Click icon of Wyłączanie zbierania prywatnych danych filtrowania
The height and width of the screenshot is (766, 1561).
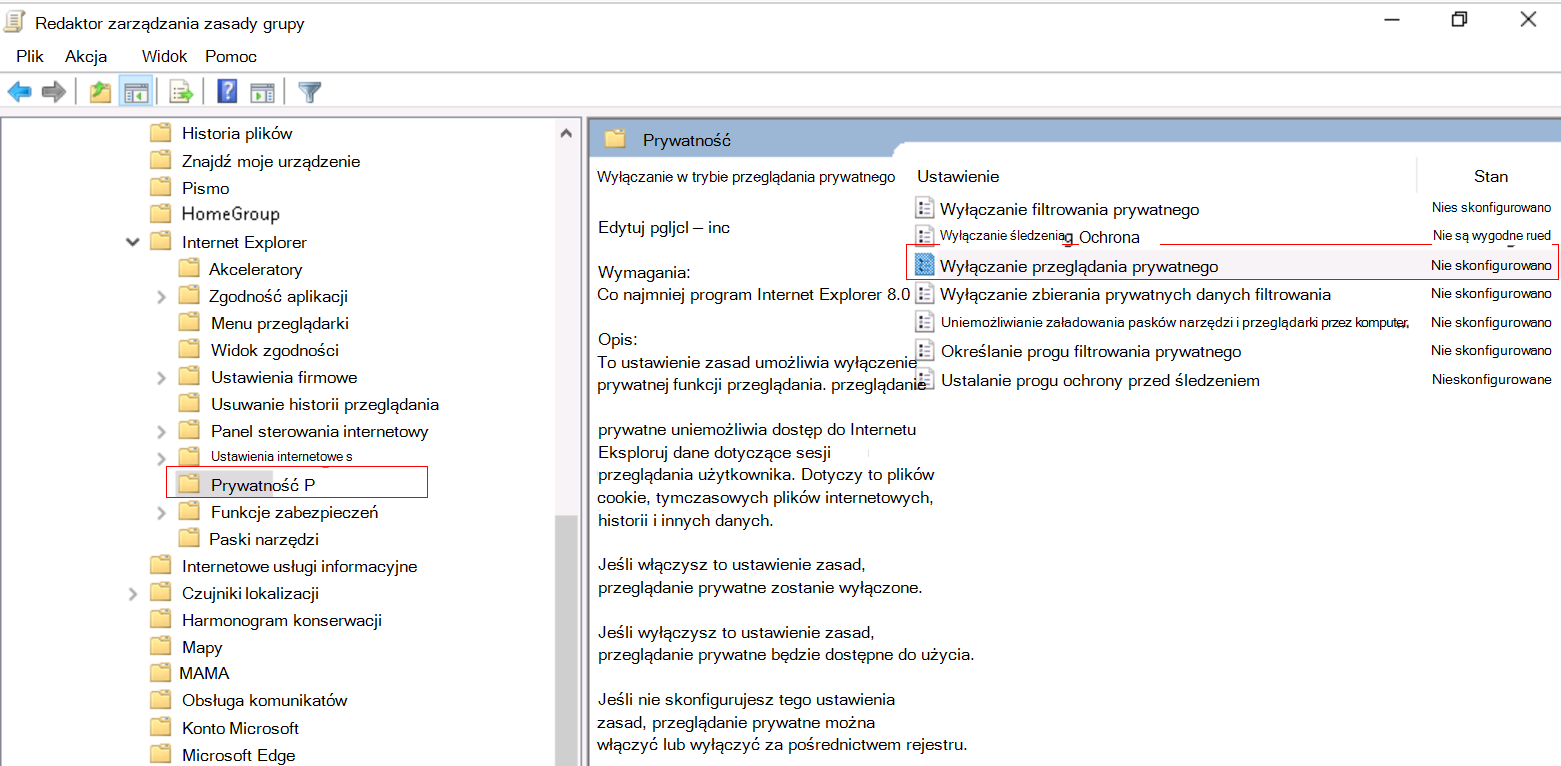pos(924,294)
